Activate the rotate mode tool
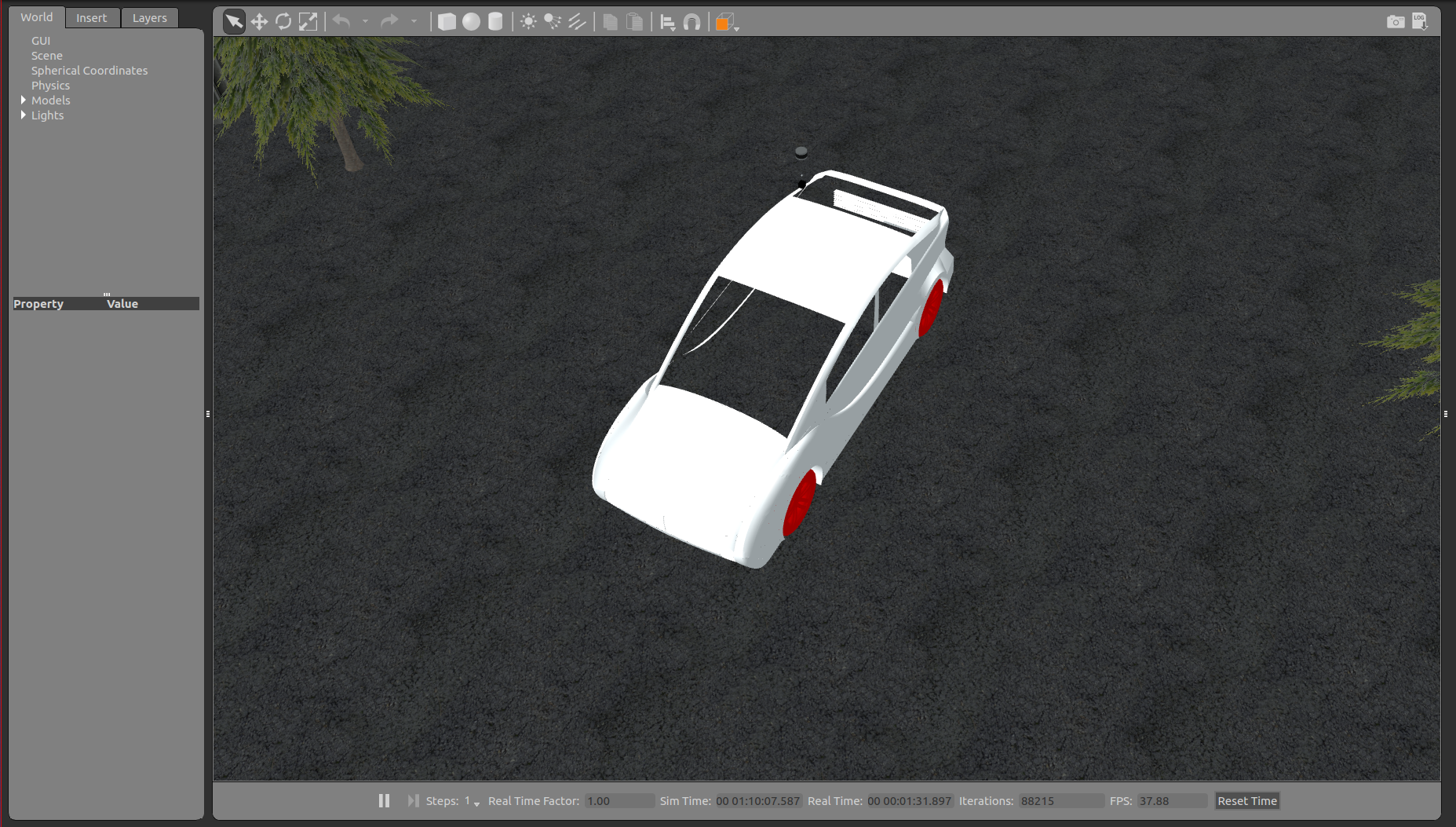1456x827 pixels. 283,22
